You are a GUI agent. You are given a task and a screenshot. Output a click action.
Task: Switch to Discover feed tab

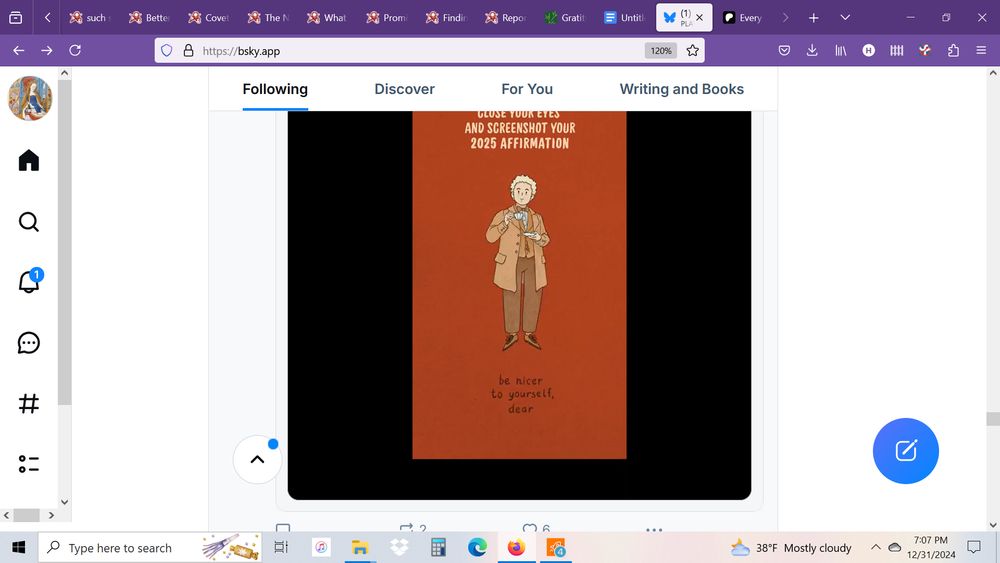pyautogui.click(x=404, y=89)
